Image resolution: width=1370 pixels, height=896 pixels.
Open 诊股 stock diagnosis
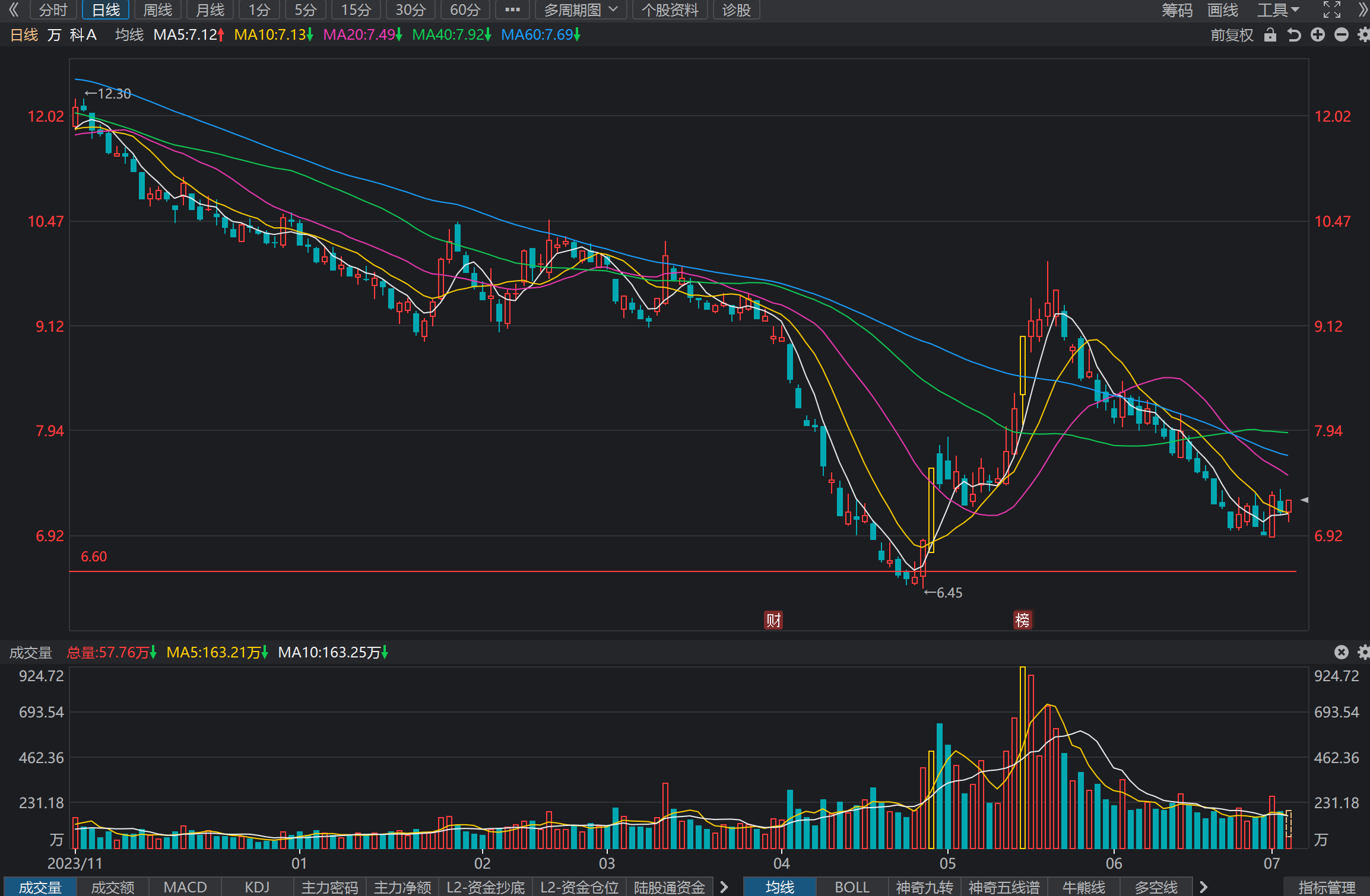737,9
